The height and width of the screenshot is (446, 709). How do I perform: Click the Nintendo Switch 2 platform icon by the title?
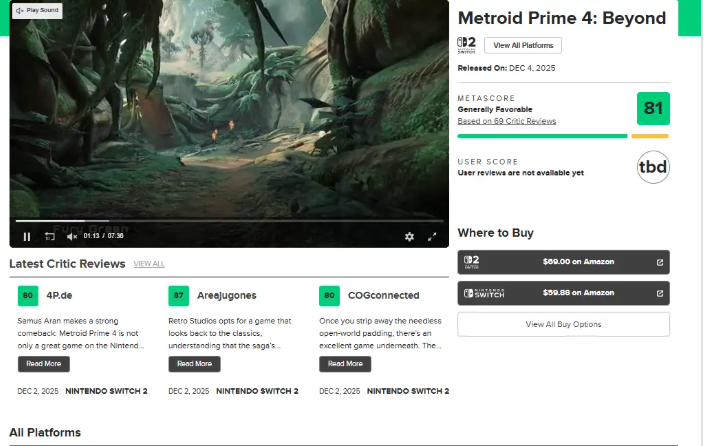tap(466, 45)
